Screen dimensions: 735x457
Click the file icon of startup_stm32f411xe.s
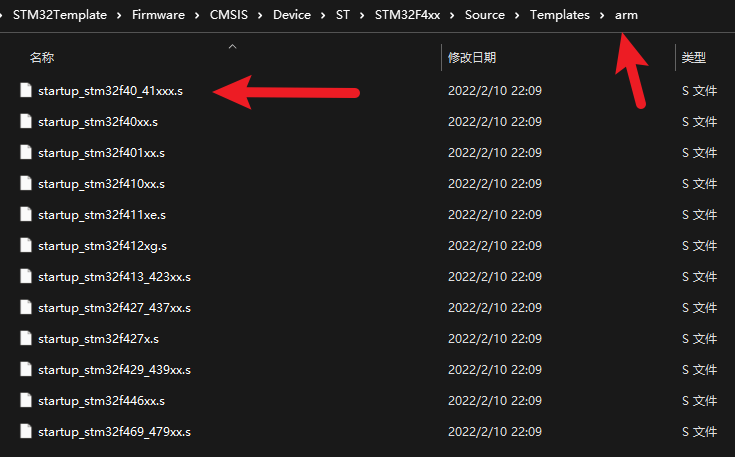(x=27, y=215)
